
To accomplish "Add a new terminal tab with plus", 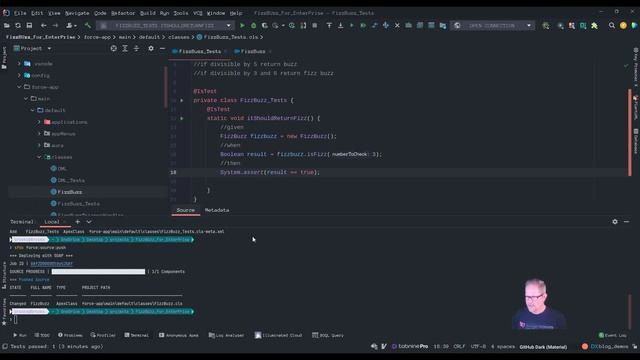I will pyautogui.click(x=78, y=222).
